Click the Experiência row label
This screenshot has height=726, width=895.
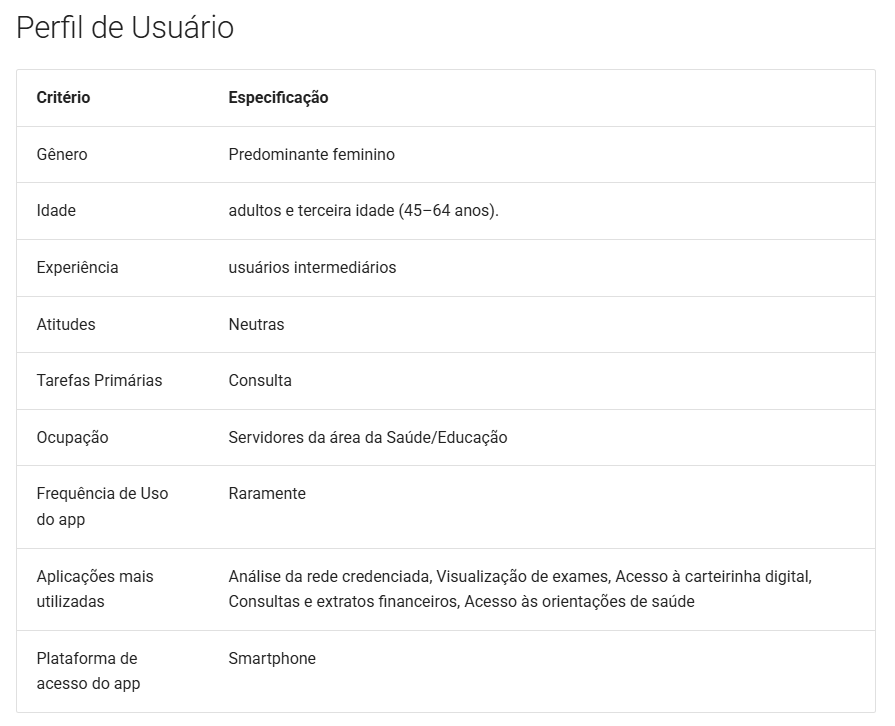pyautogui.click(x=78, y=268)
